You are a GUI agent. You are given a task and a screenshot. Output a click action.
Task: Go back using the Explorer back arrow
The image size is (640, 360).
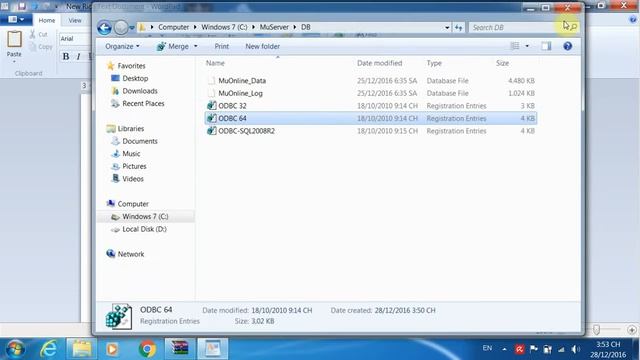[104, 28]
